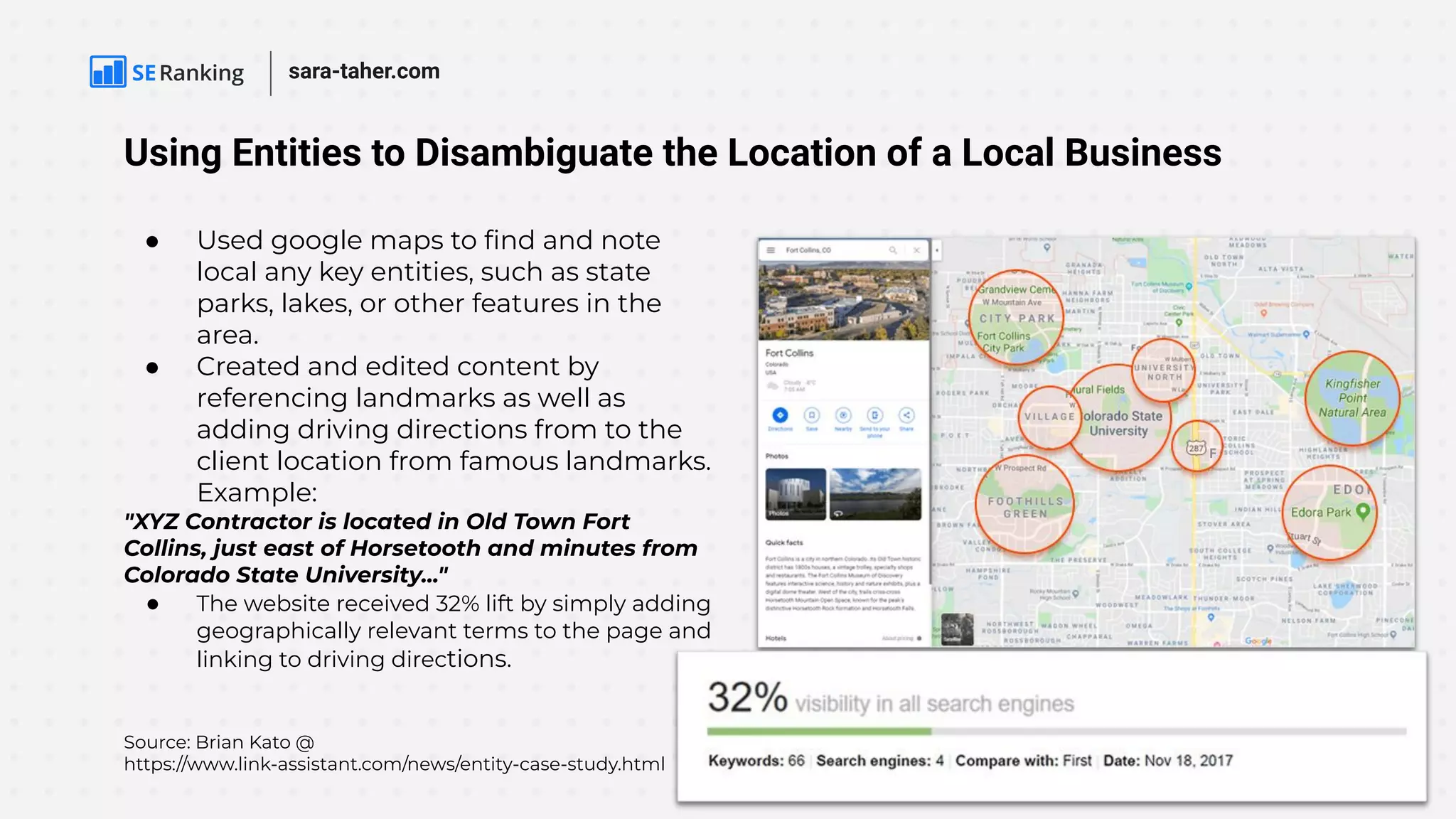The height and width of the screenshot is (819, 1456).
Task: Click the Fort Collins Museum of Discovery pin
Action: point(1188,287)
